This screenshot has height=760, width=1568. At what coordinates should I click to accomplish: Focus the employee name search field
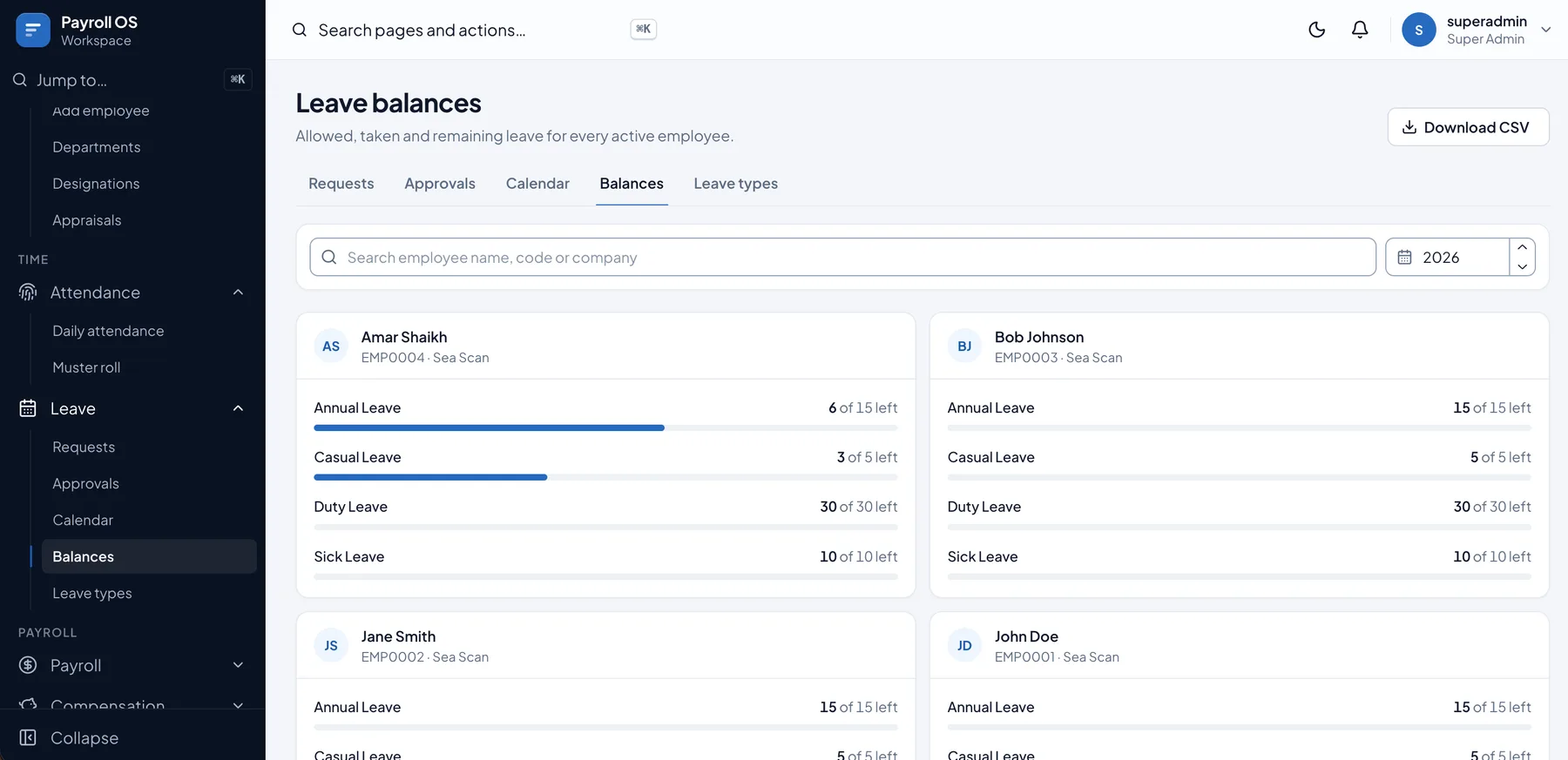[x=842, y=257]
